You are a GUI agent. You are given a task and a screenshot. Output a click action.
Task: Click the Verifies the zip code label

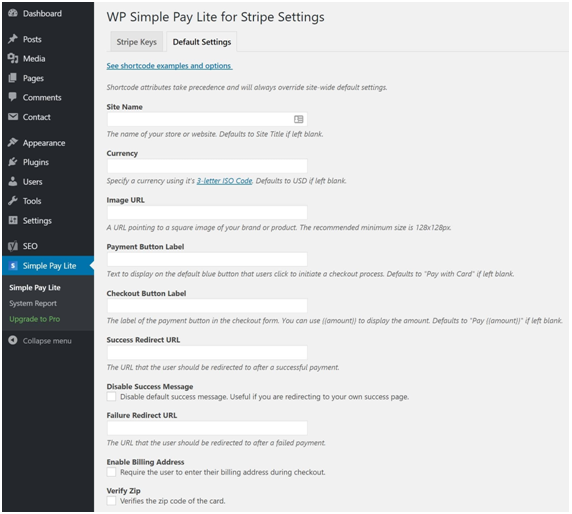(173, 501)
